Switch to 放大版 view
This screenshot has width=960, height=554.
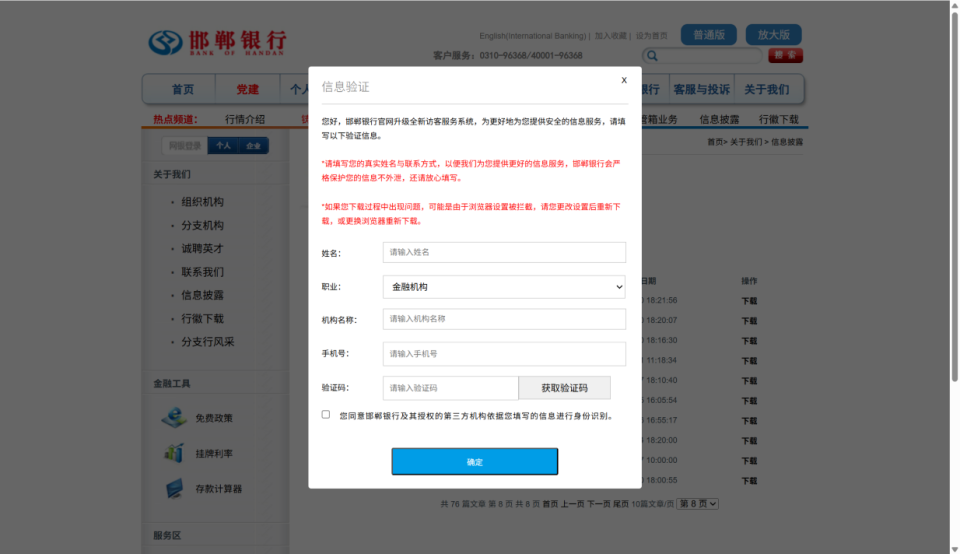click(x=773, y=35)
